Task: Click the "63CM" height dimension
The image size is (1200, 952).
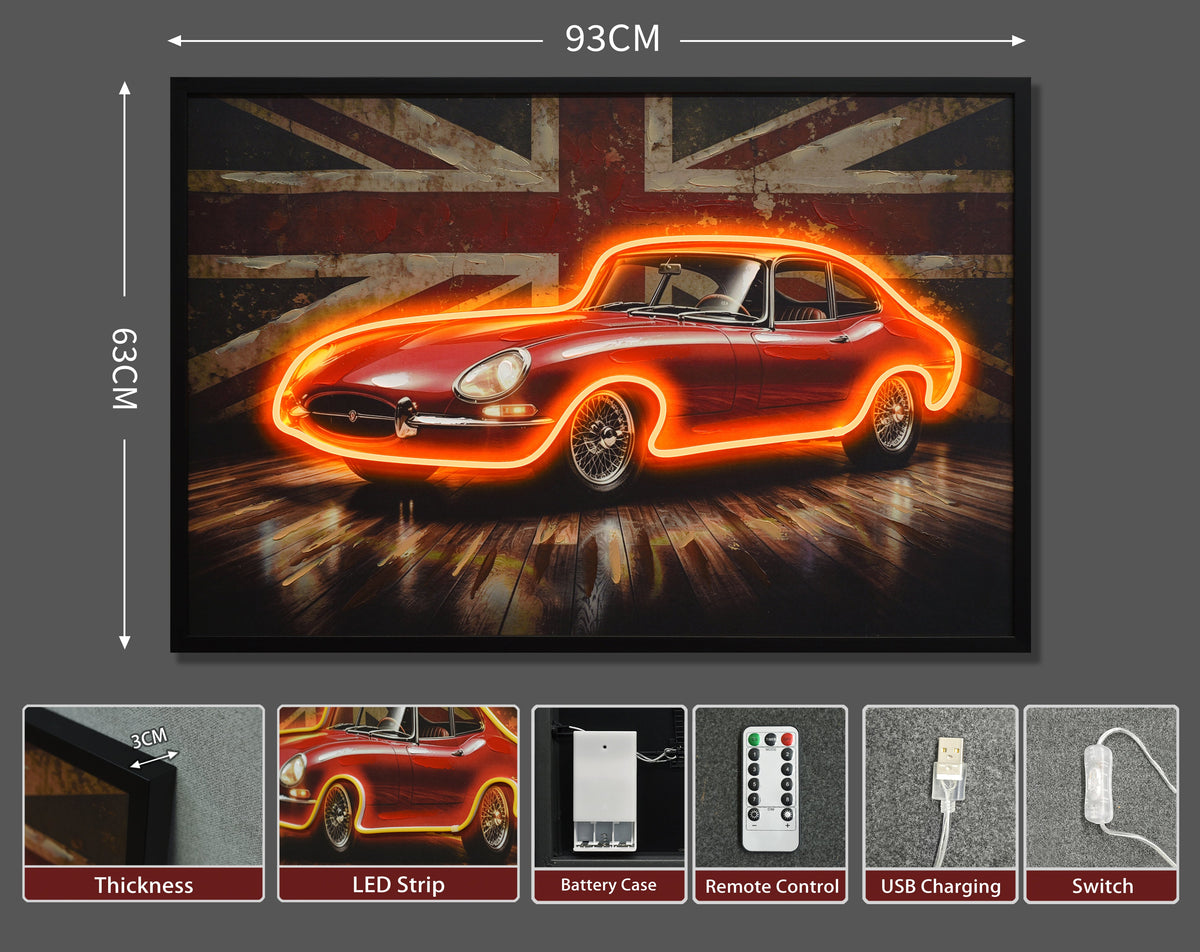Action: point(124,368)
